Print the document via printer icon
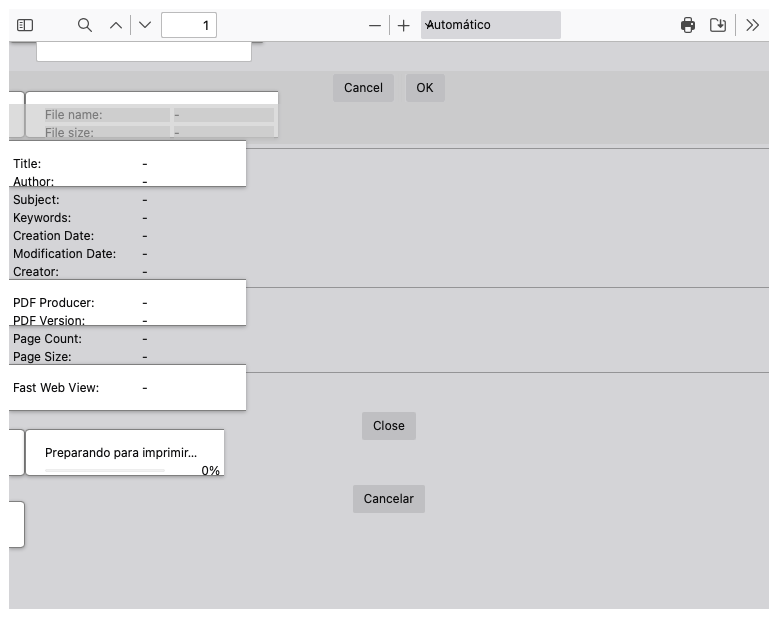Screen dimensions: 776x618 (688, 25)
